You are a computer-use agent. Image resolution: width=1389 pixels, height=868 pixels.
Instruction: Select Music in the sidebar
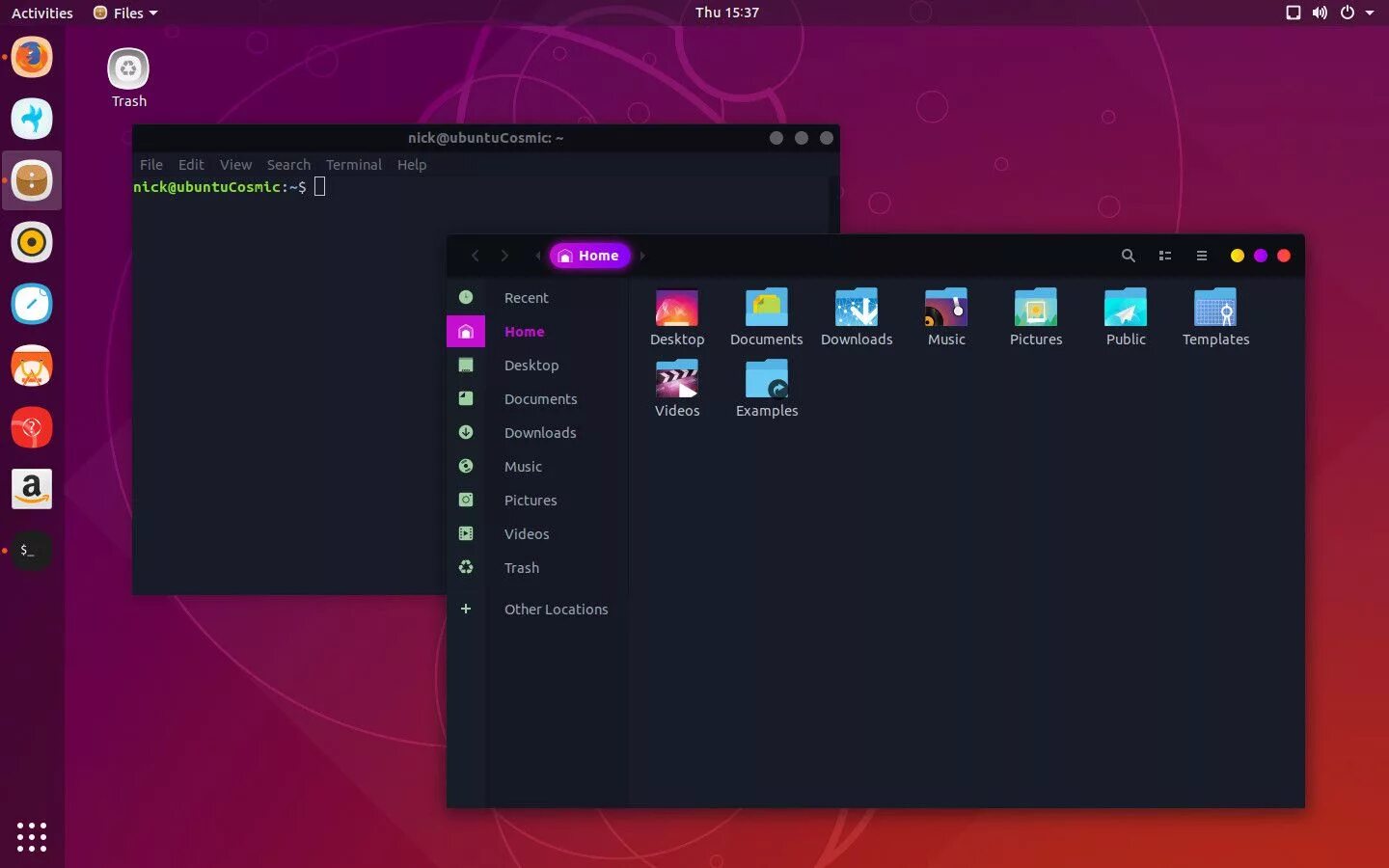pyautogui.click(x=537, y=467)
